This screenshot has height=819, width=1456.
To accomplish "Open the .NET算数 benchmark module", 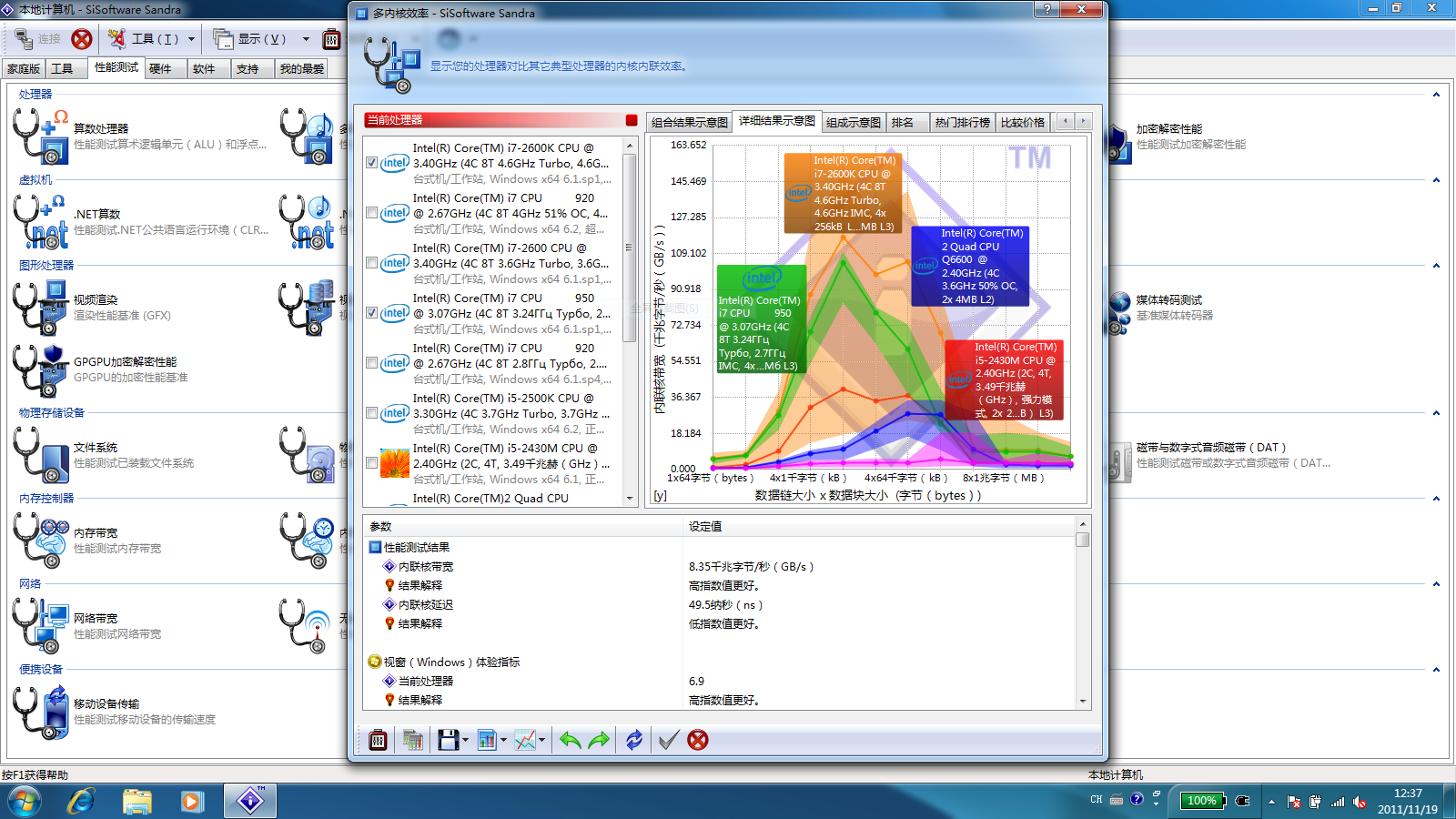I will click(141, 222).
